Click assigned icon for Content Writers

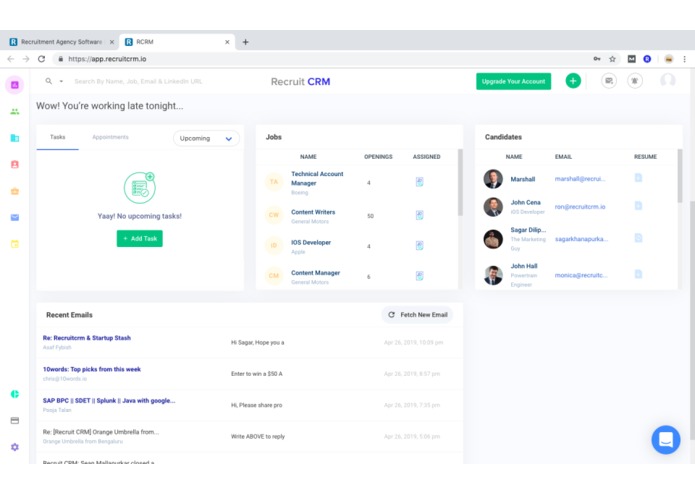pos(419,215)
